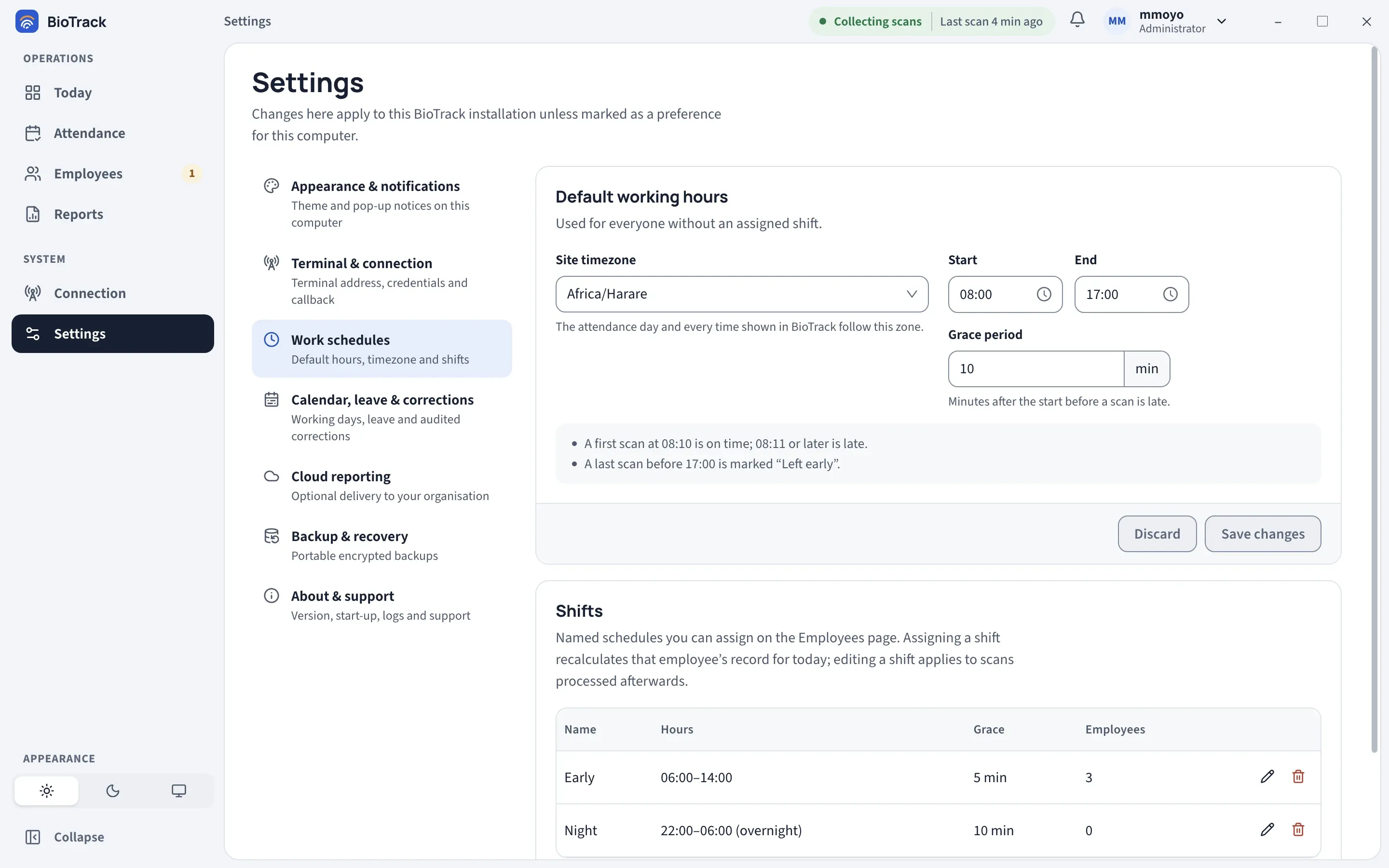Go to Attendance in sidebar

pos(112,133)
